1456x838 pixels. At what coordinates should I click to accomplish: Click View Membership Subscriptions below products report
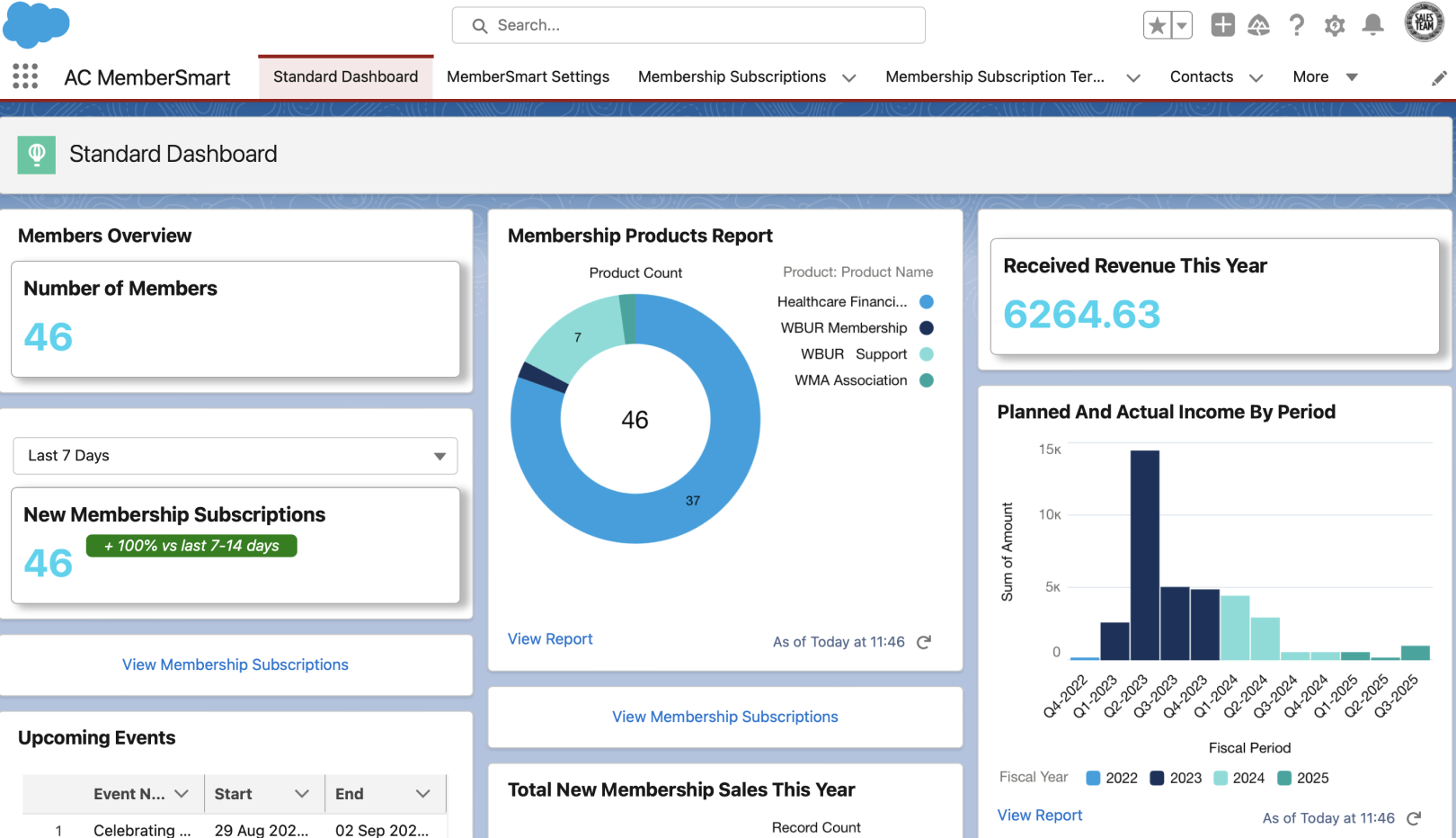point(725,717)
